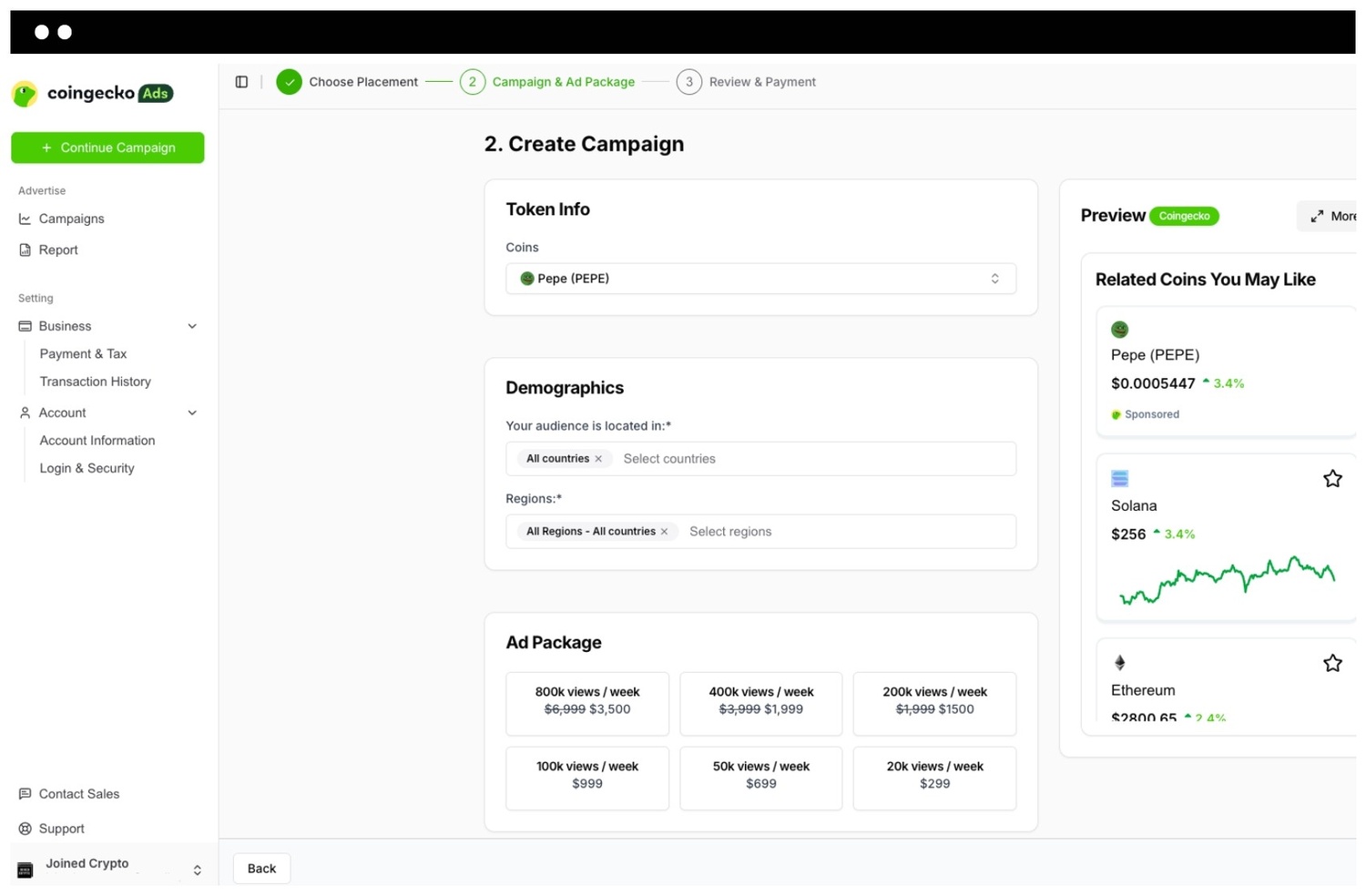Open Support link
This screenshot has height=896, width=1366.
coord(61,829)
